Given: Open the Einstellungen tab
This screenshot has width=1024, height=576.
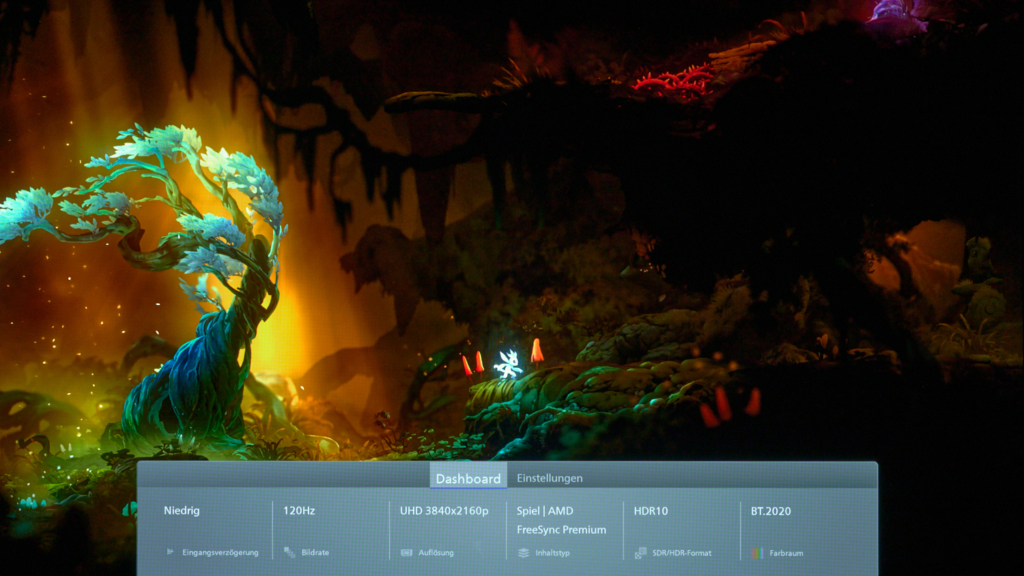Looking at the screenshot, I should pyautogui.click(x=549, y=478).
